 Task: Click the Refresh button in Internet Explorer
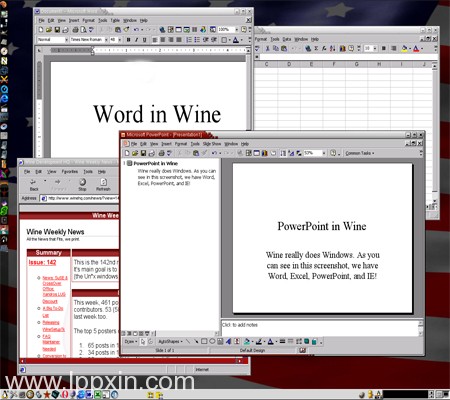(x=103, y=184)
